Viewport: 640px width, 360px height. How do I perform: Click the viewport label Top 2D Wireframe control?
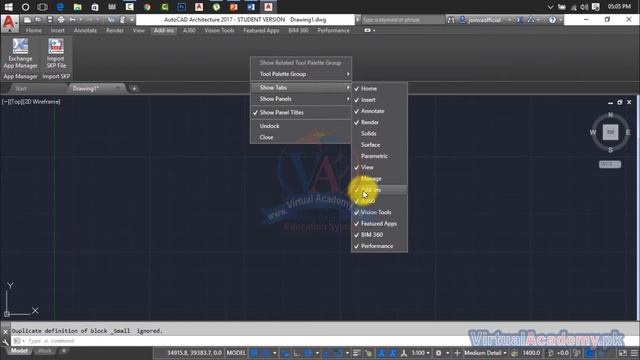click(x=31, y=102)
